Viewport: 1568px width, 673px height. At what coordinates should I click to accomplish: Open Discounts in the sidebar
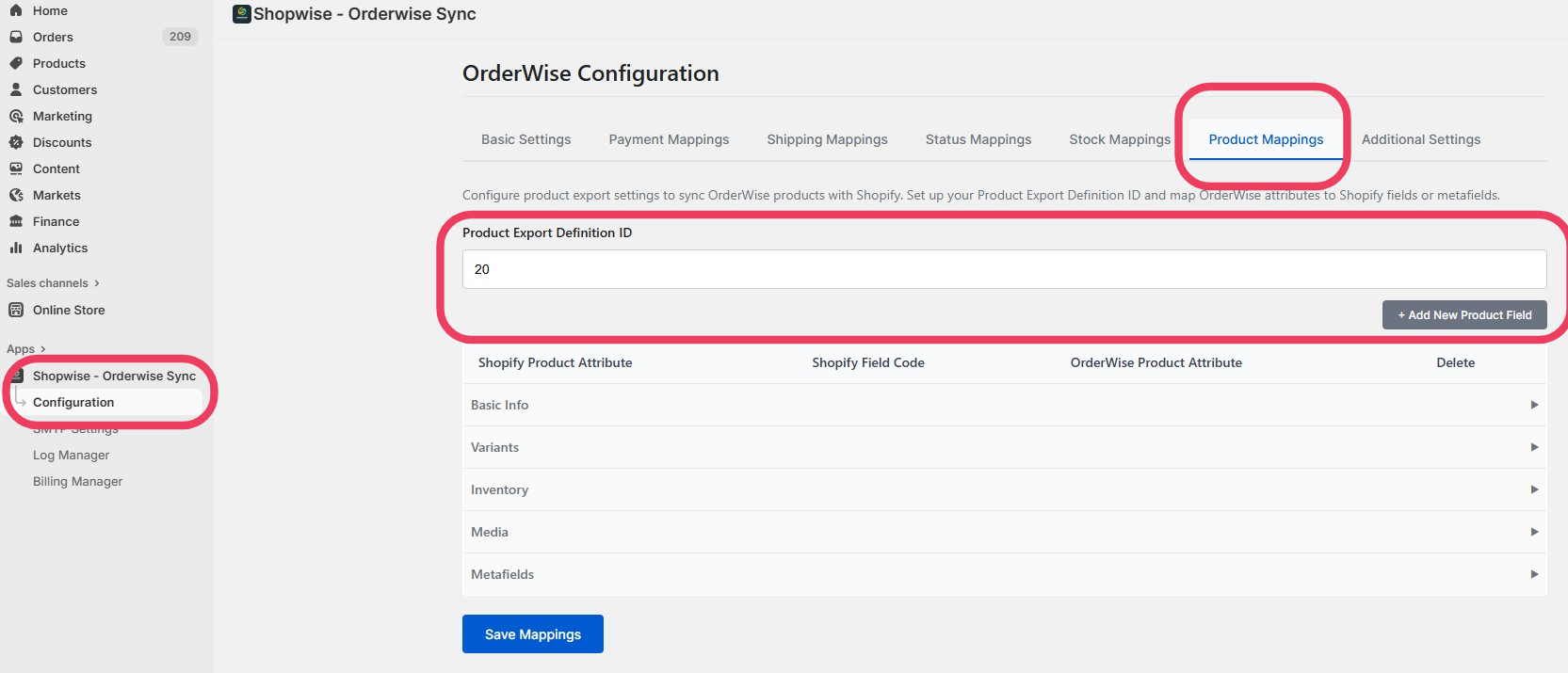tap(62, 142)
